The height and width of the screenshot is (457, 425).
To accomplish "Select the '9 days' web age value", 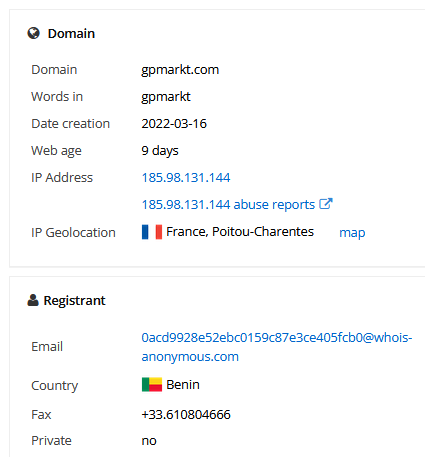I will click(160, 151).
